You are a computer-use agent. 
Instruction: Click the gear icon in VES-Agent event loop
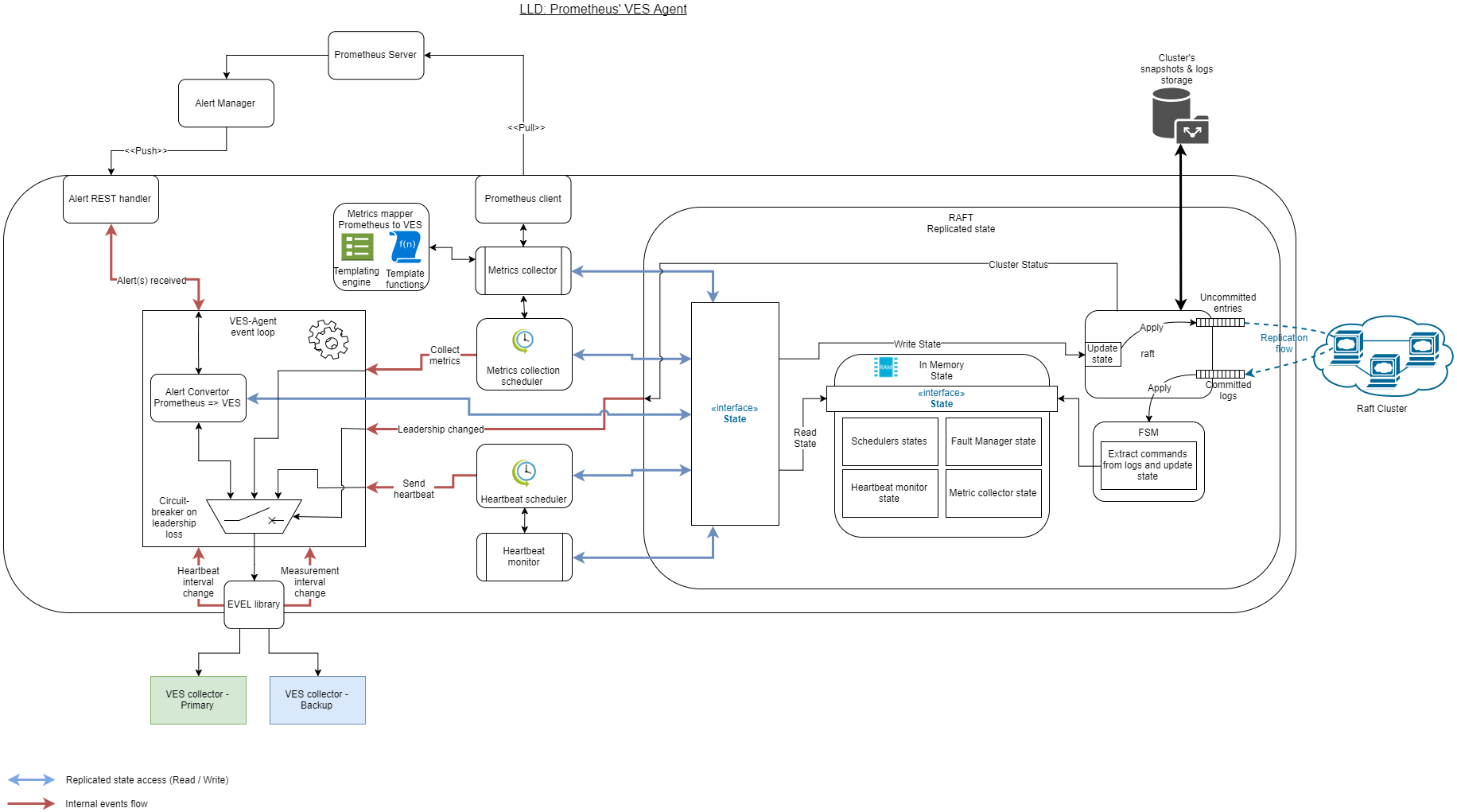pyautogui.click(x=328, y=340)
